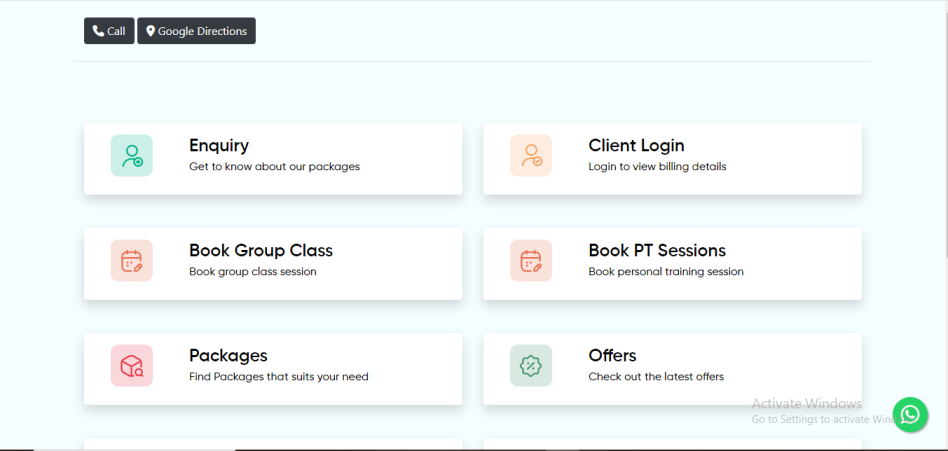Open the Packages heading

point(228,355)
